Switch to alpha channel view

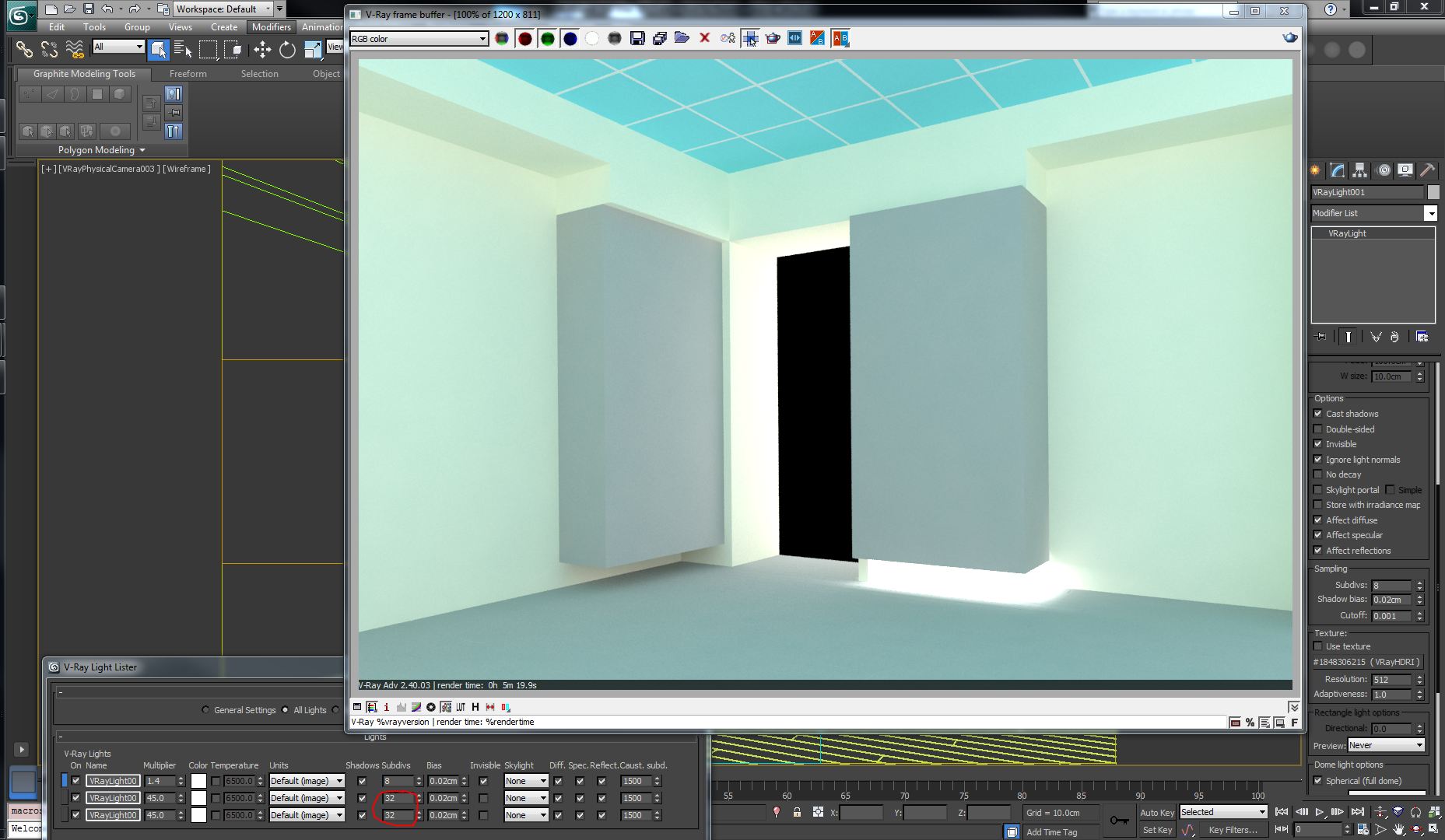pos(592,38)
